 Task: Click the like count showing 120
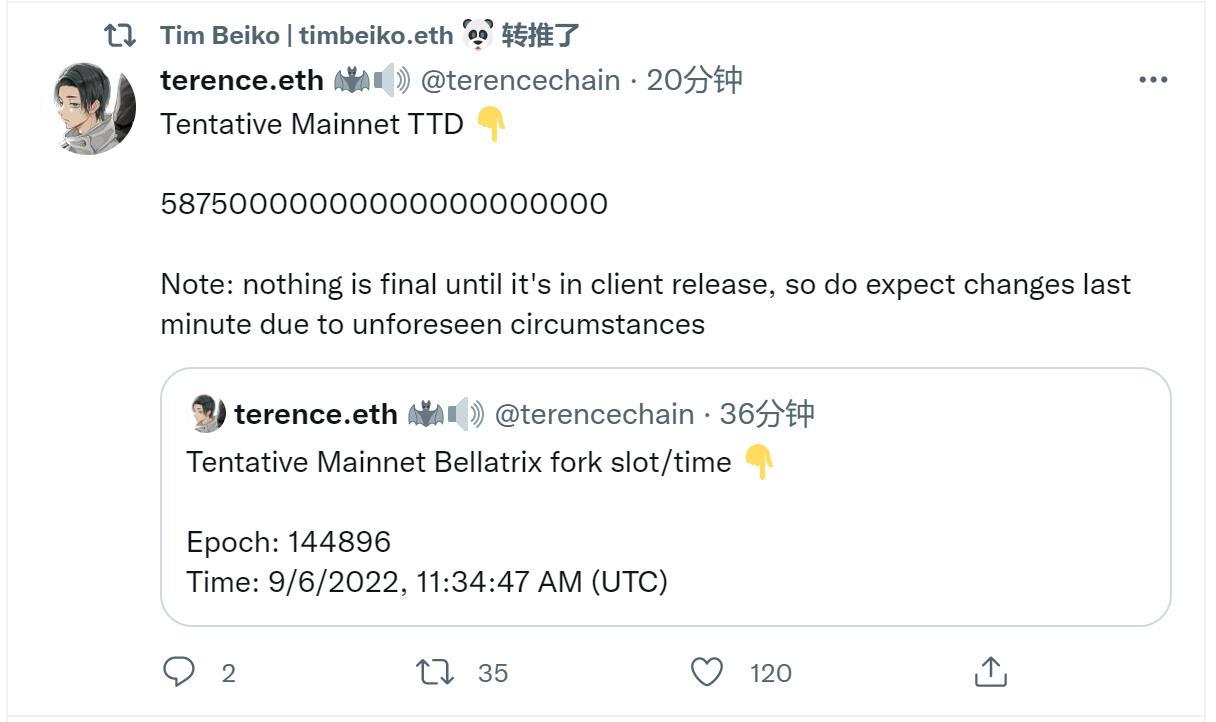770,674
